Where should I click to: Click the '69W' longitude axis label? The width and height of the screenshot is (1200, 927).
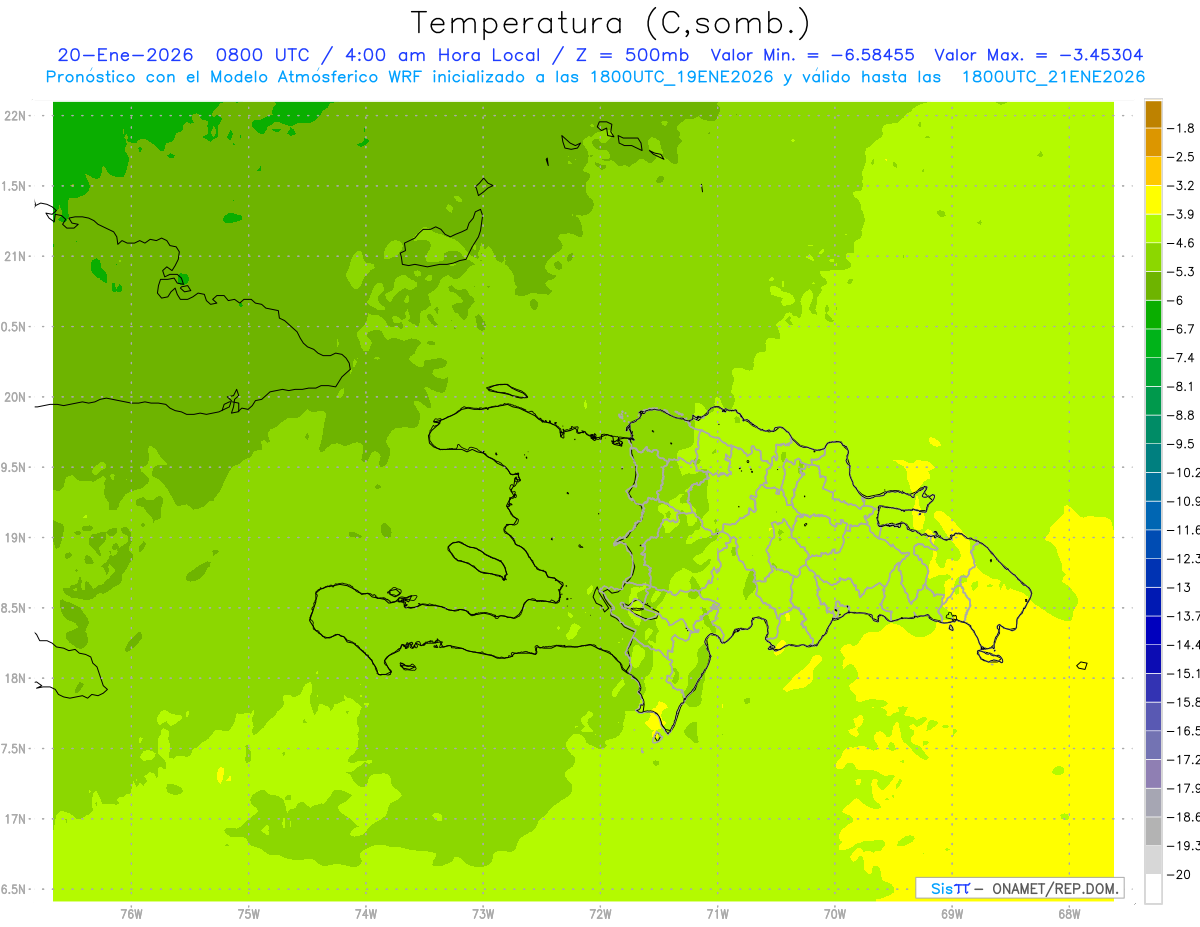[952, 914]
